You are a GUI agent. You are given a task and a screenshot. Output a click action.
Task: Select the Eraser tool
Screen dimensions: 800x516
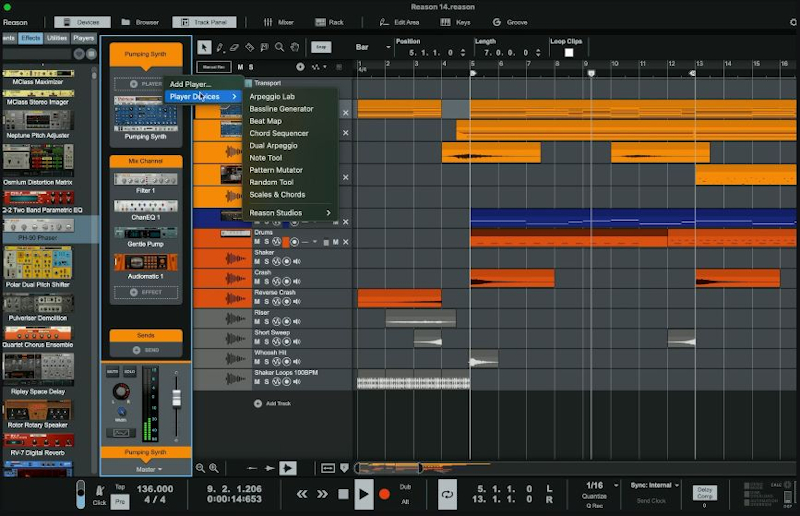[234, 47]
